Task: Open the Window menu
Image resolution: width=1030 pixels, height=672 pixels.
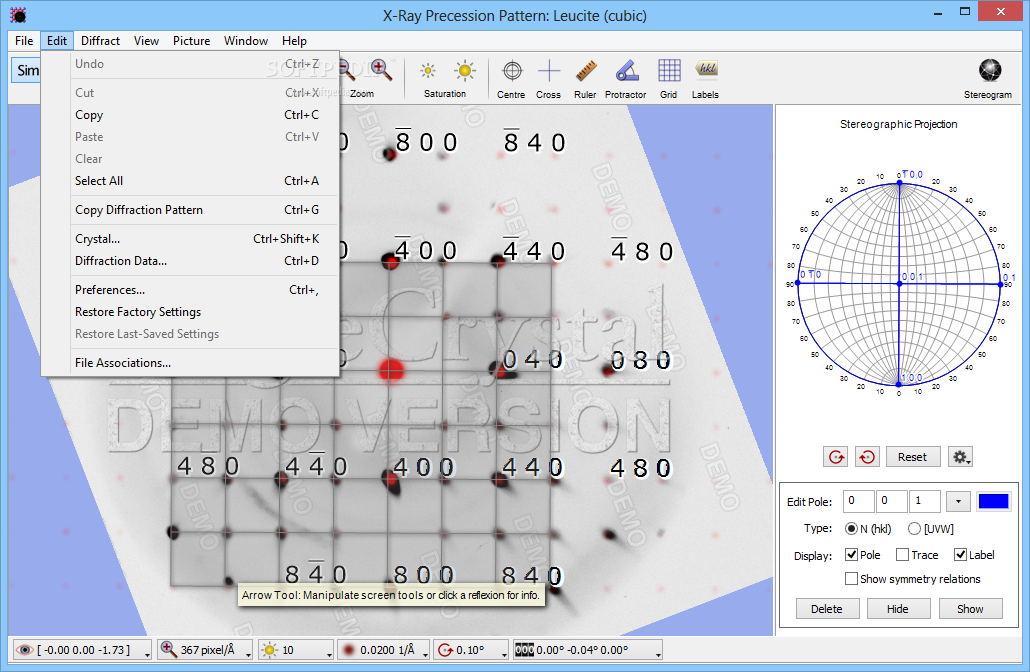Action: [x=246, y=41]
